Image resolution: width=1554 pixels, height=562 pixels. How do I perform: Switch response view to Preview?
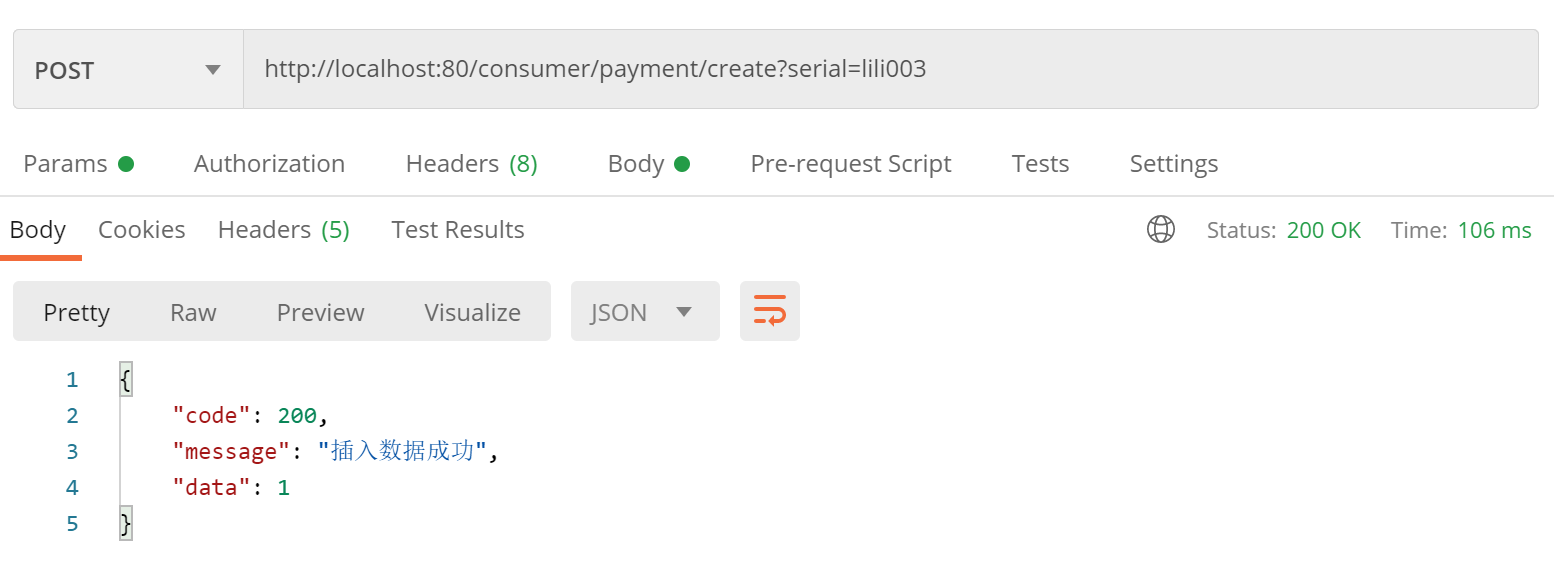coord(321,312)
